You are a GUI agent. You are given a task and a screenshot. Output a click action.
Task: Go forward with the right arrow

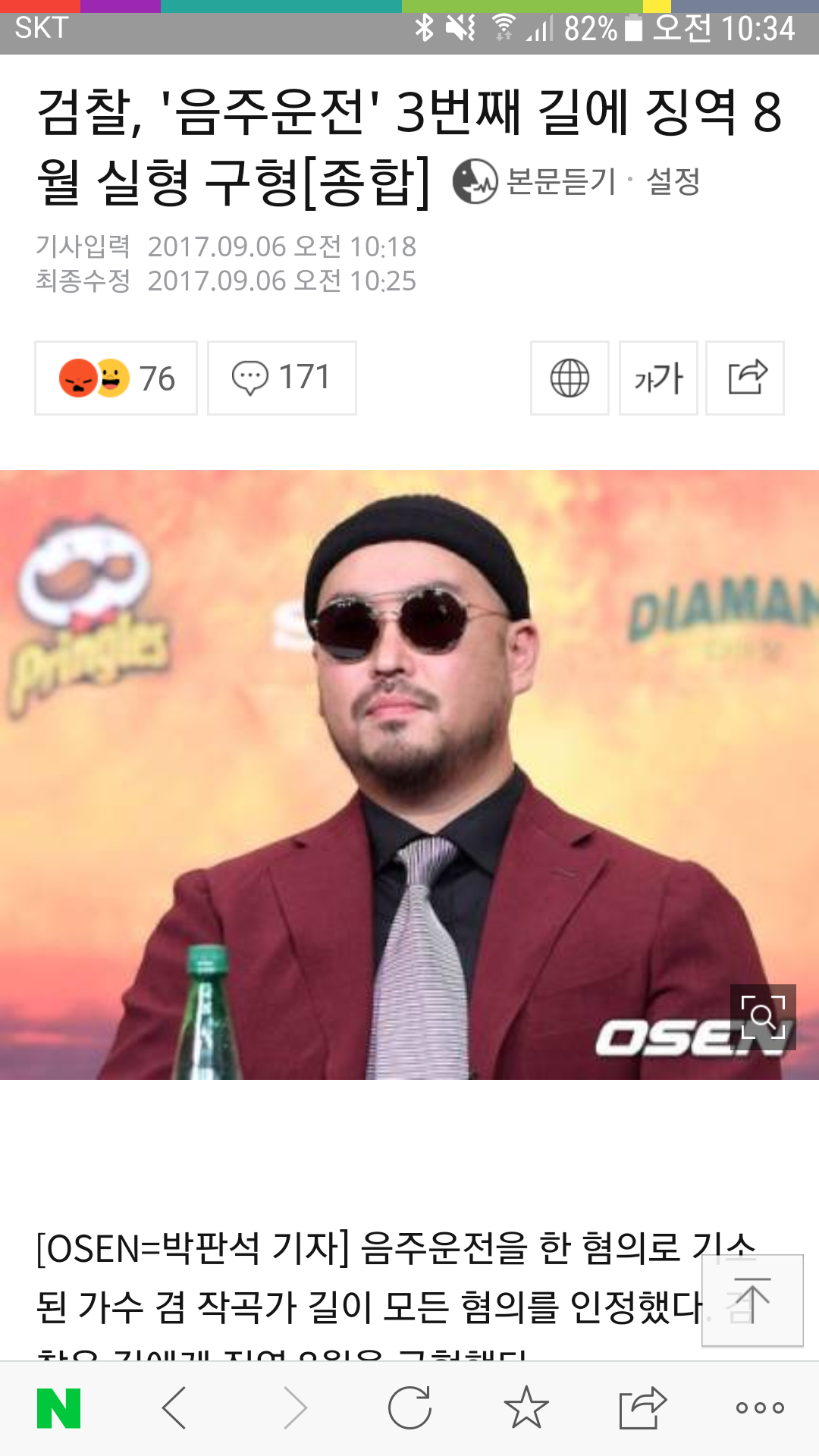(295, 1408)
